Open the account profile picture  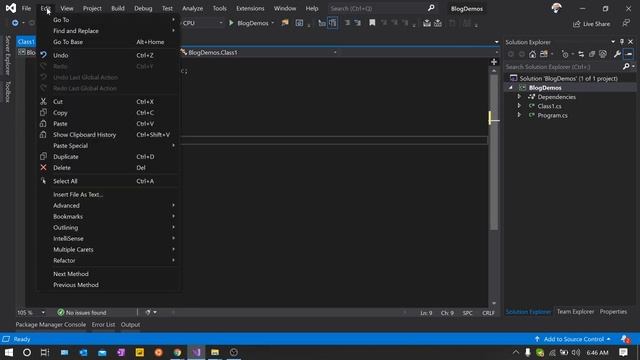(556, 8)
